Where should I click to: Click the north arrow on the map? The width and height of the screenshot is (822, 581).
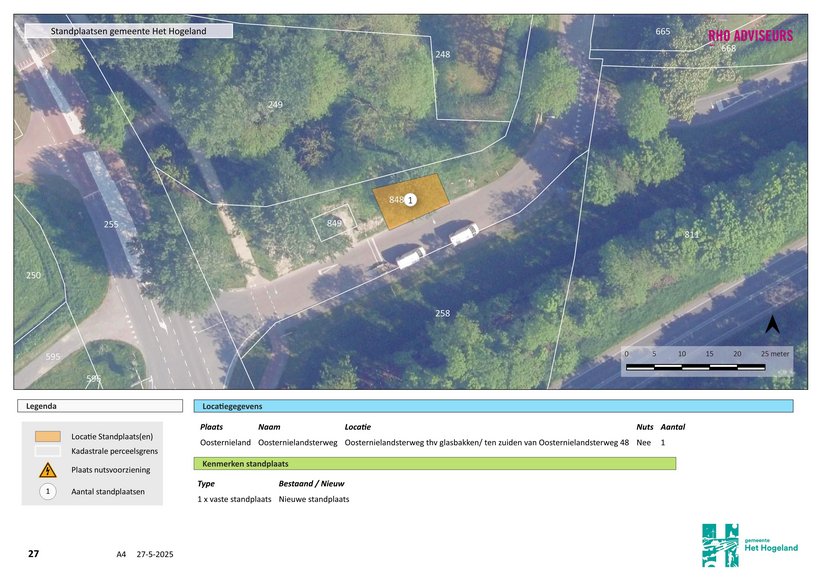tap(772, 324)
